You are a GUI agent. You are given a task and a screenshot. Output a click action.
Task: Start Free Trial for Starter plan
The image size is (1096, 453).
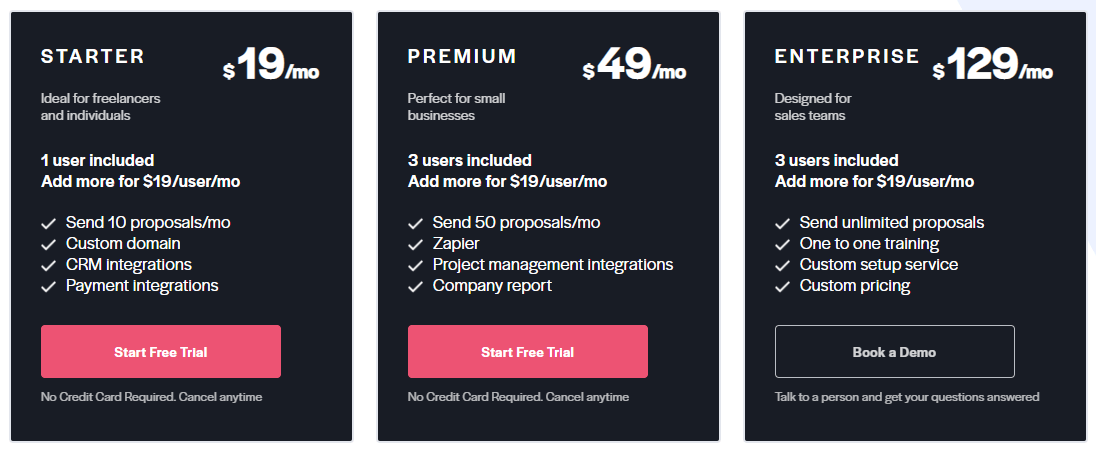point(161,352)
